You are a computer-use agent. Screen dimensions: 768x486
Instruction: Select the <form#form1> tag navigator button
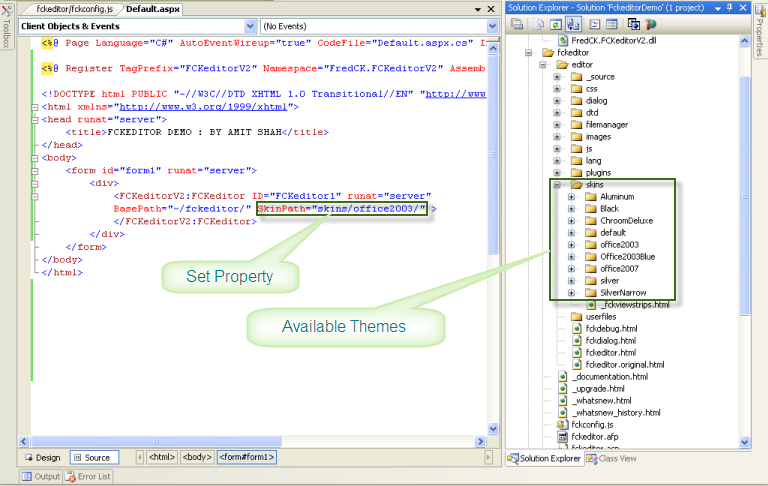tap(247, 457)
